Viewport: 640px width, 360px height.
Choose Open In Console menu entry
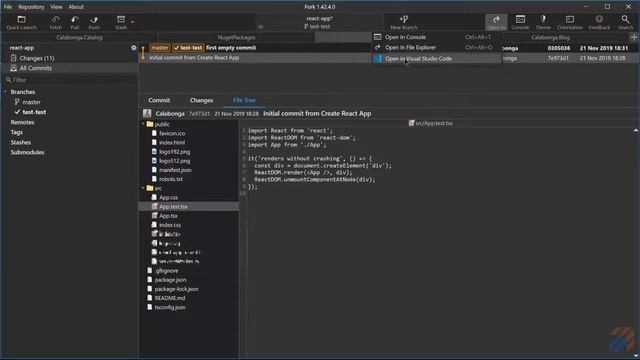click(x=437, y=37)
